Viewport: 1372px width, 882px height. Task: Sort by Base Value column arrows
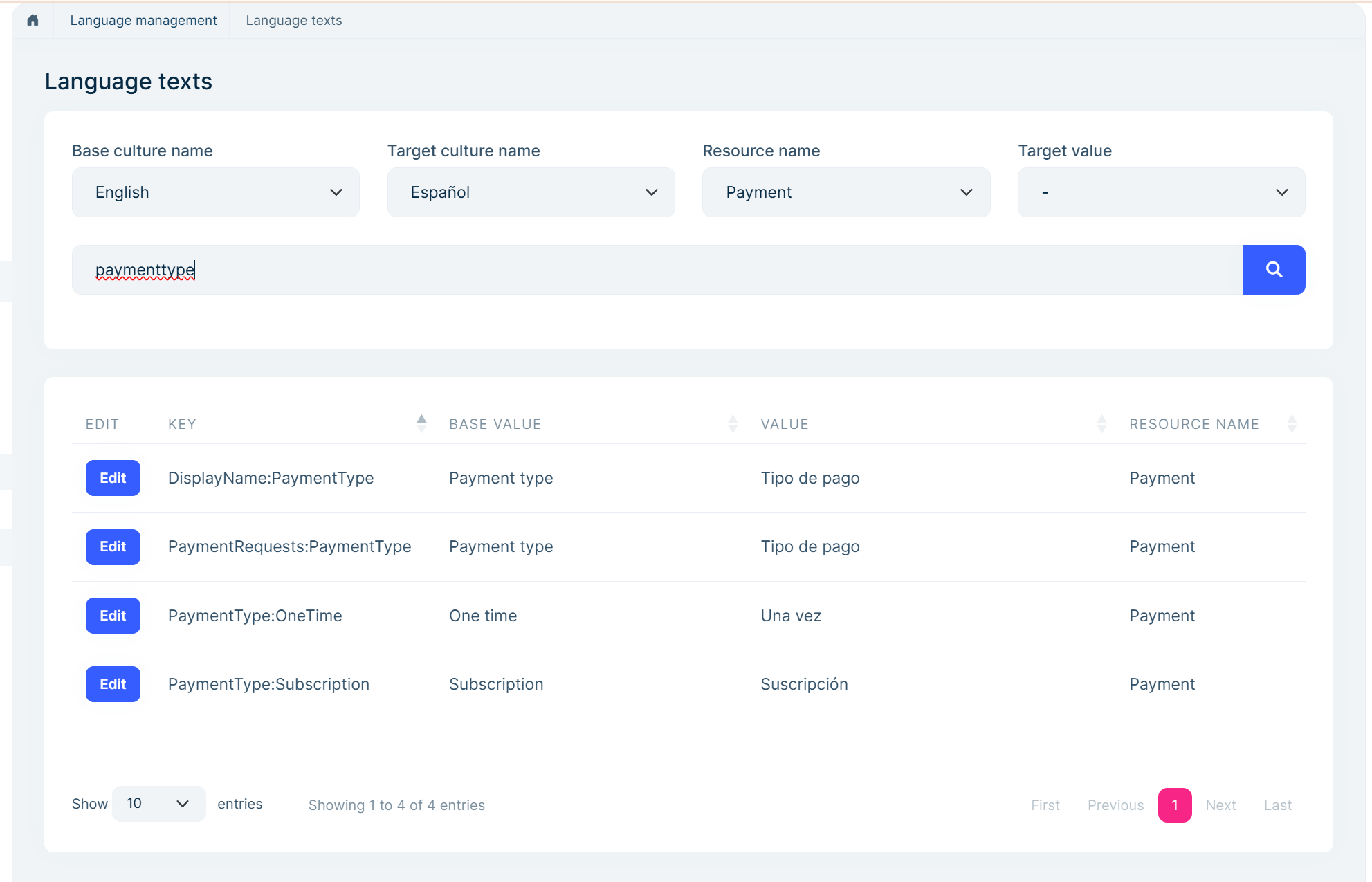(x=733, y=423)
